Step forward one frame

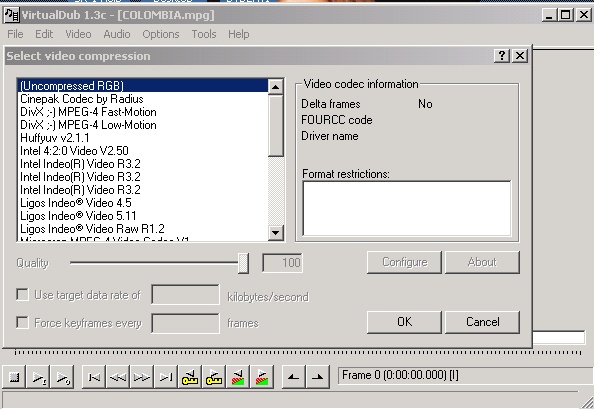coord(142,377)
